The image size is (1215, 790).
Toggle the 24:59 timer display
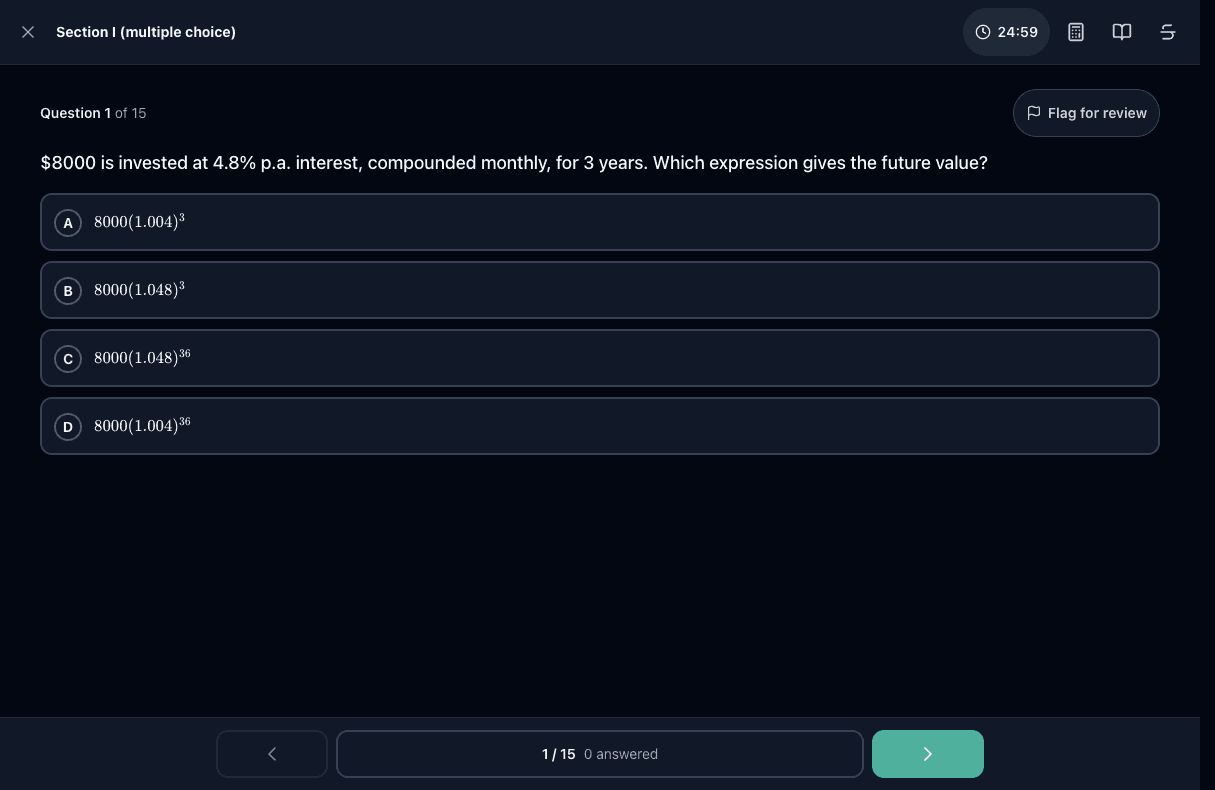point(1006,32)
